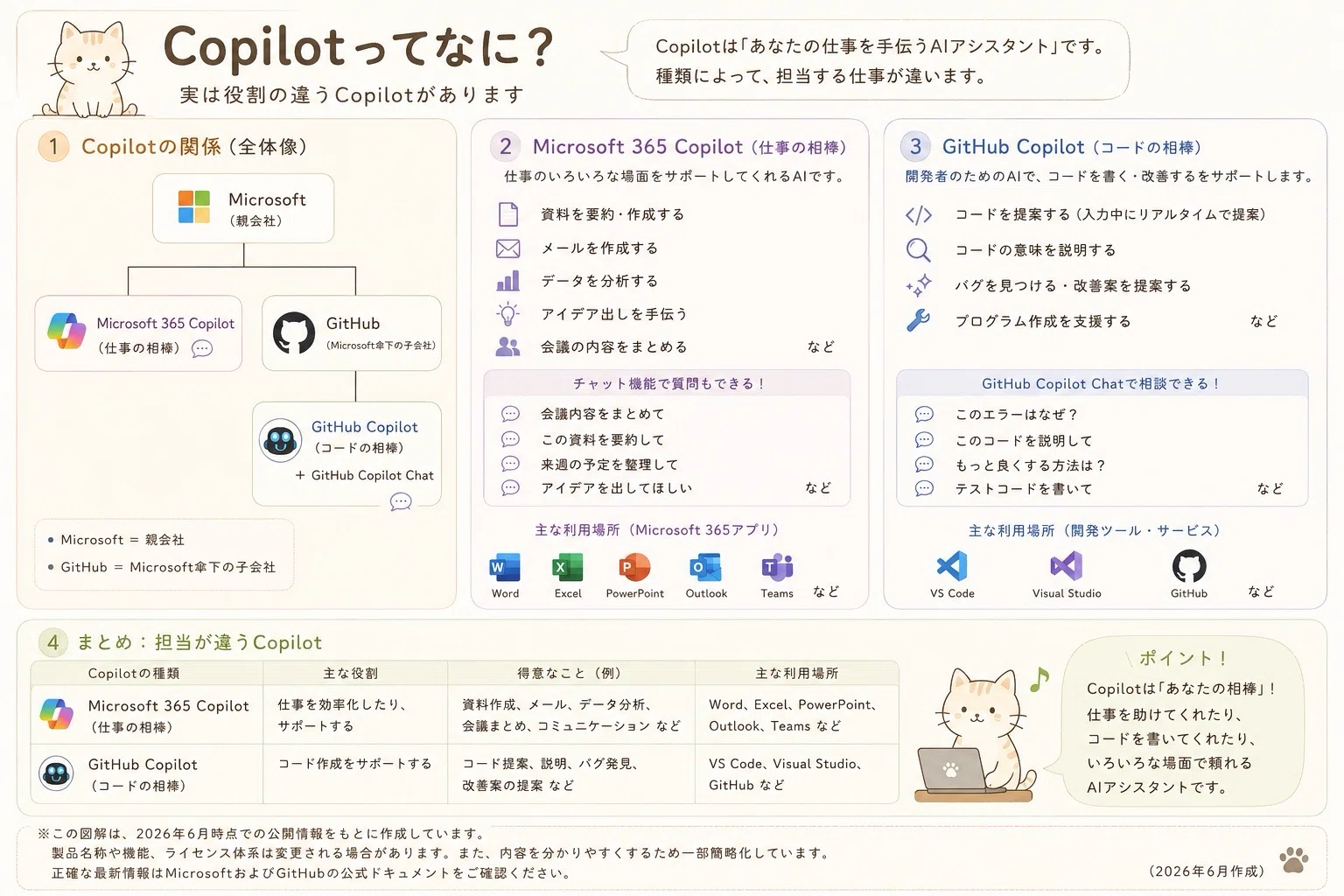Click the wrench icon for プログラム作成を支援する
1344x896 pixels.
pyautogui.click(x=918, y=321)
